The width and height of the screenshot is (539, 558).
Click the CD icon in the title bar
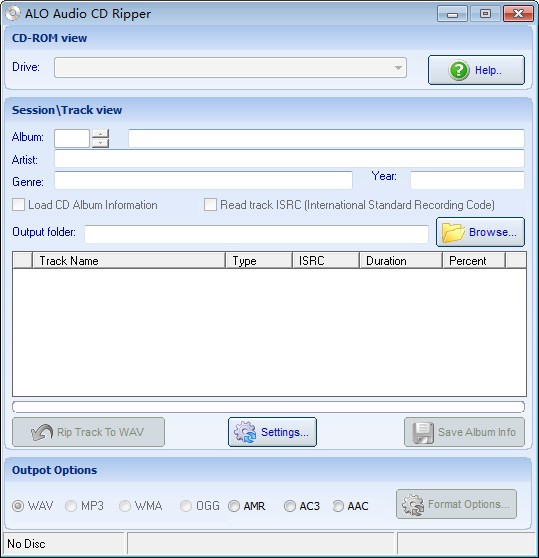tap(12, 13)
